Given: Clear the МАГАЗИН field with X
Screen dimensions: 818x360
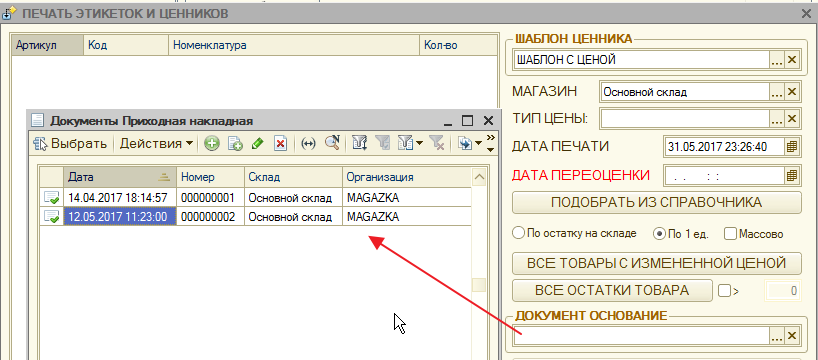Looking at the screenshot, I should click(x=792, y=92).
